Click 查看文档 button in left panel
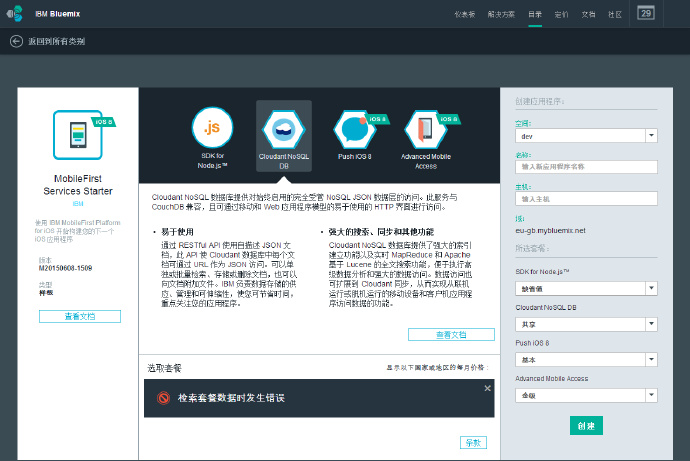Screen dimensions: 690x461 (80, 316)
